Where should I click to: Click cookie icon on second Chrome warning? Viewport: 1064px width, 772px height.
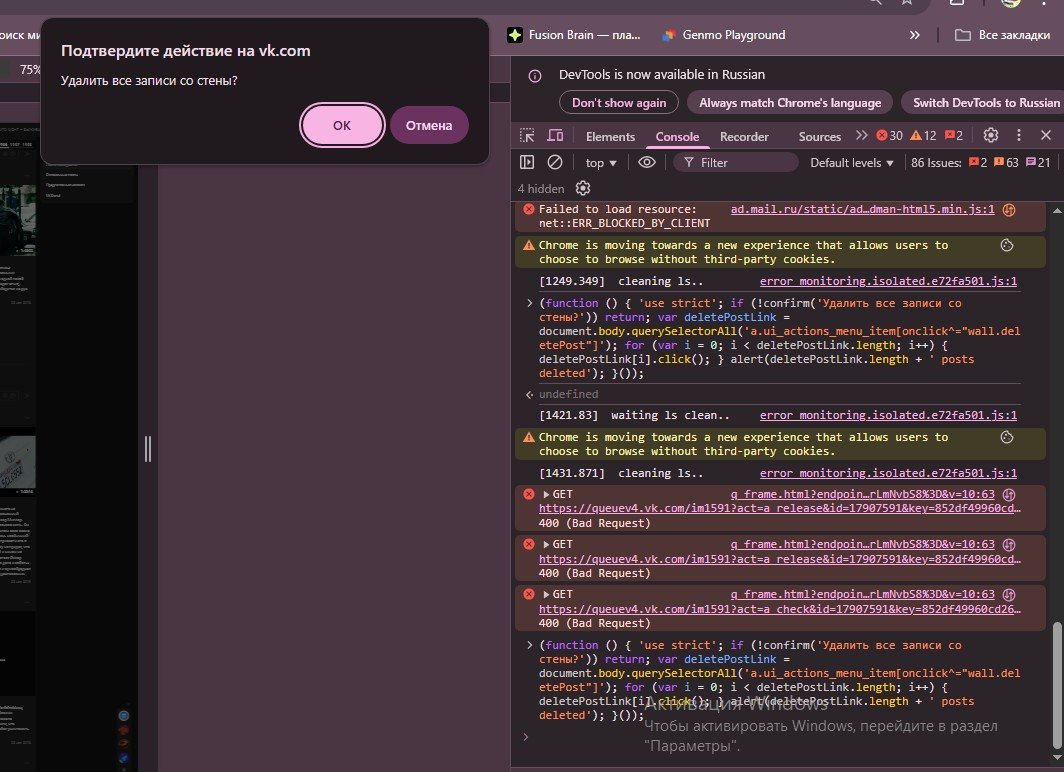point(1007,437)
